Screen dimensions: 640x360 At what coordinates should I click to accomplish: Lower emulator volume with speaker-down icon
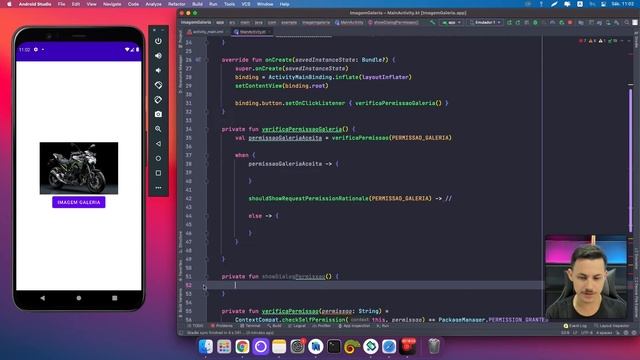(158, 70)
